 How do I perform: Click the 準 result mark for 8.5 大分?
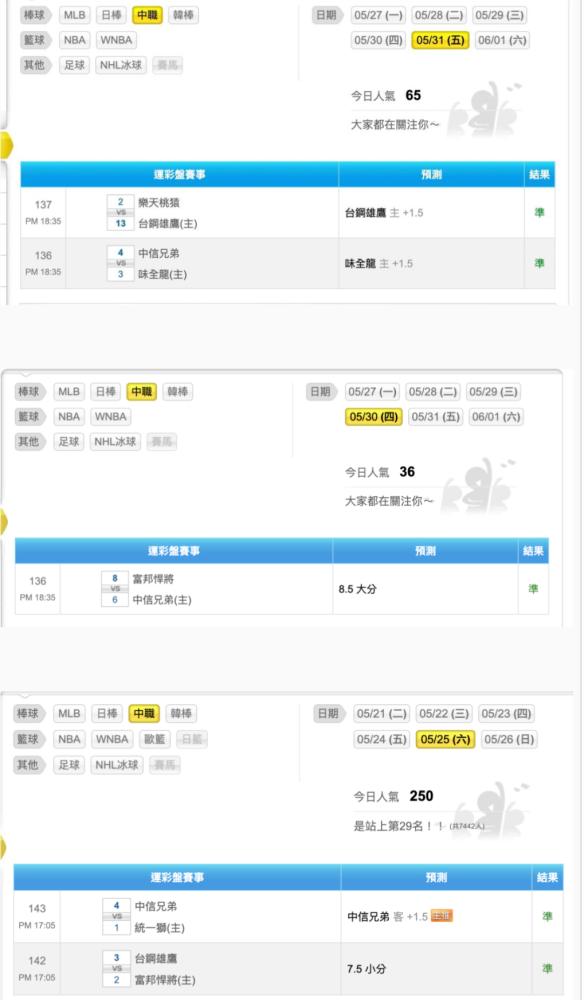[x=533, y=589]
